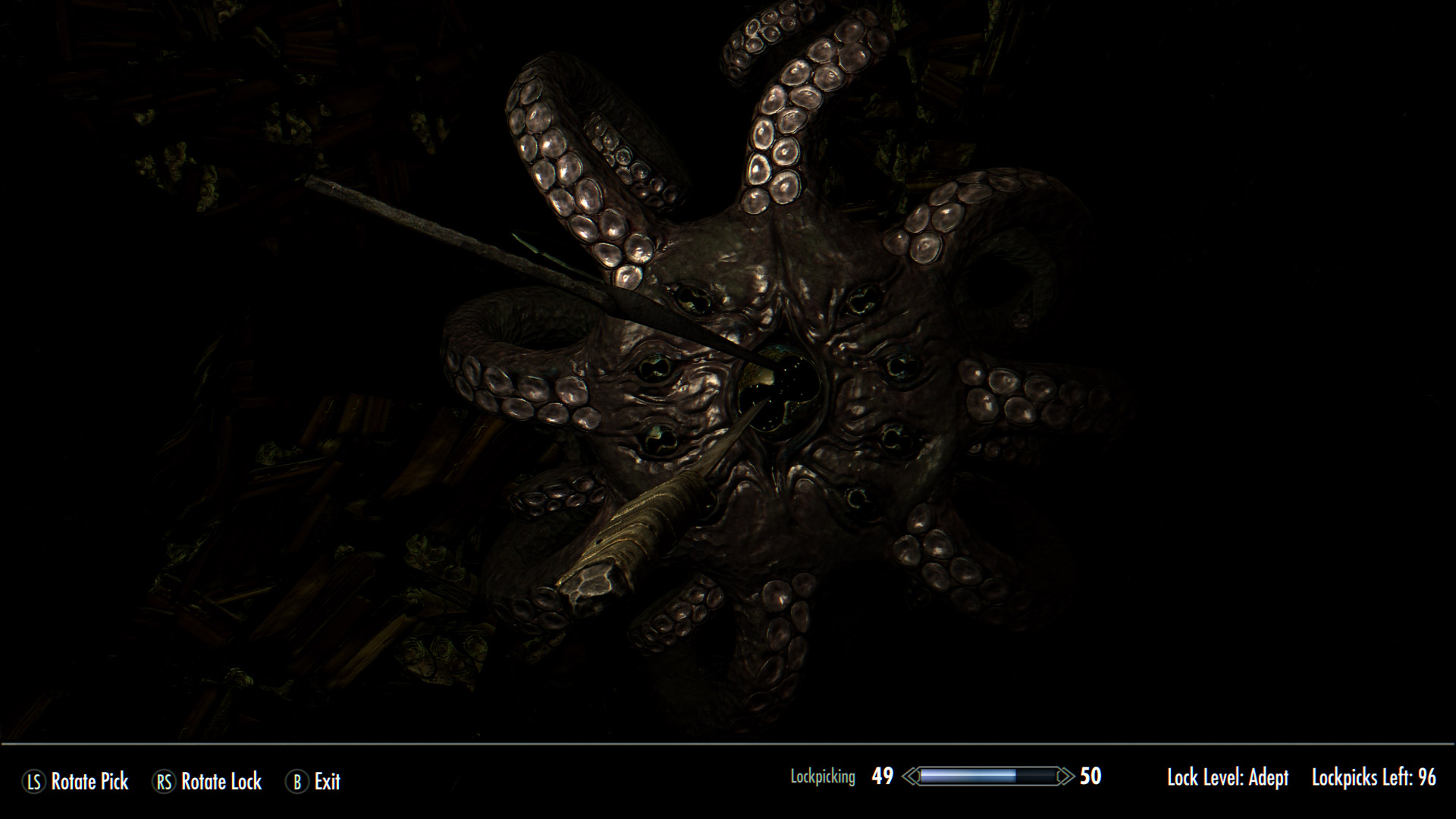
Task: Select the Rotate Lock label
Action: pos(221,782)
